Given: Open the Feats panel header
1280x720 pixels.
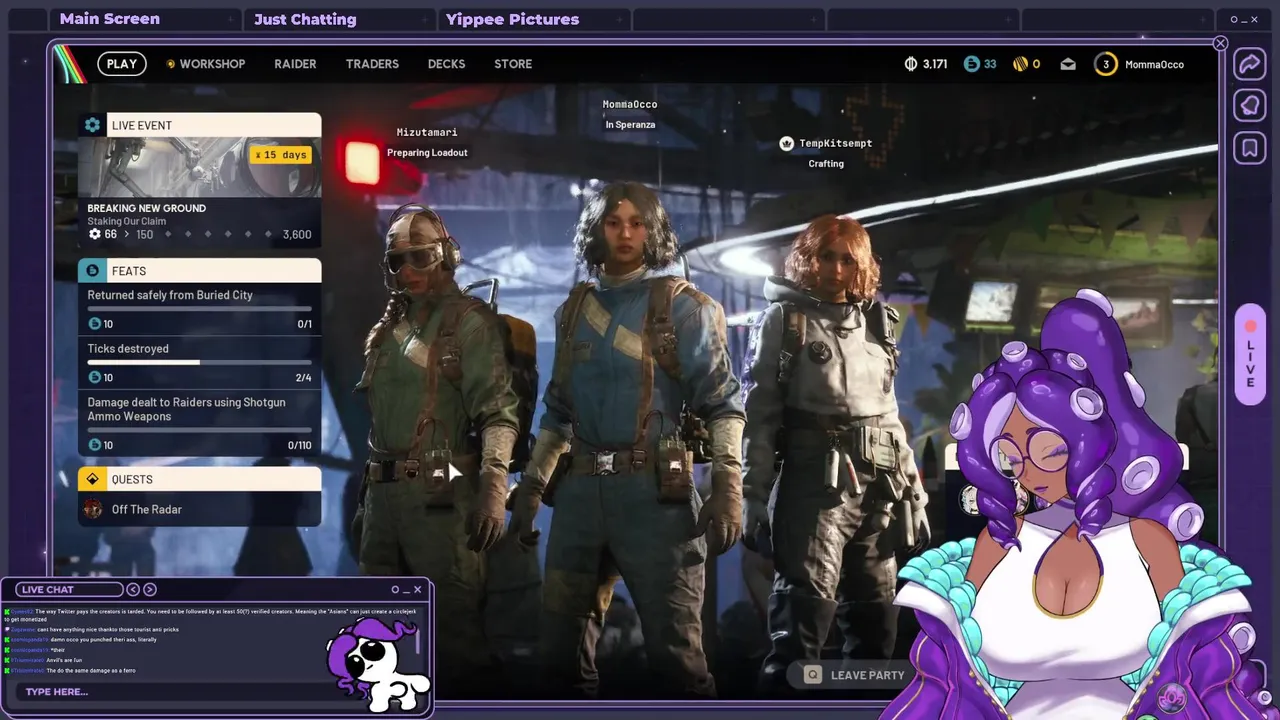Looking at the screenshot, I should pyautogui.click(x=200, y=271).
